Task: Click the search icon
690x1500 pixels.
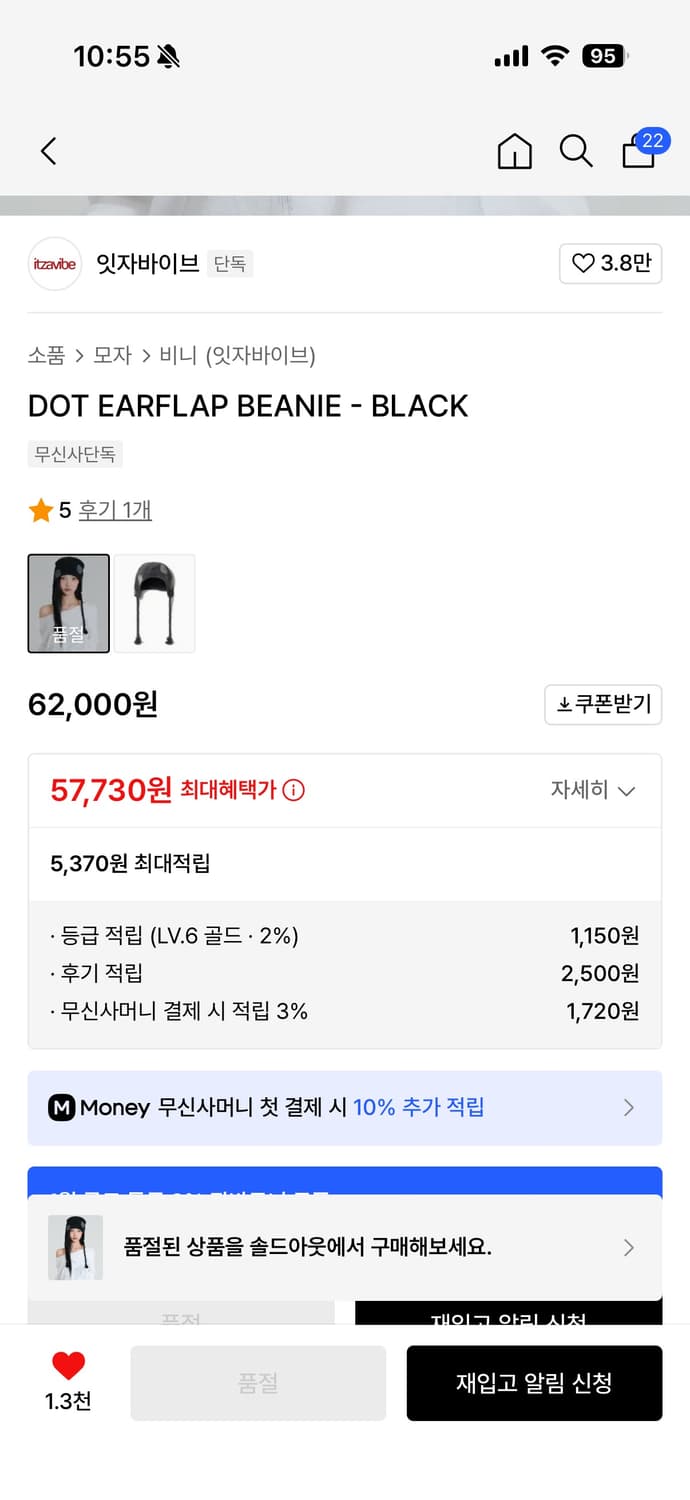Action: pyautogui.click(x=576, y=151)
